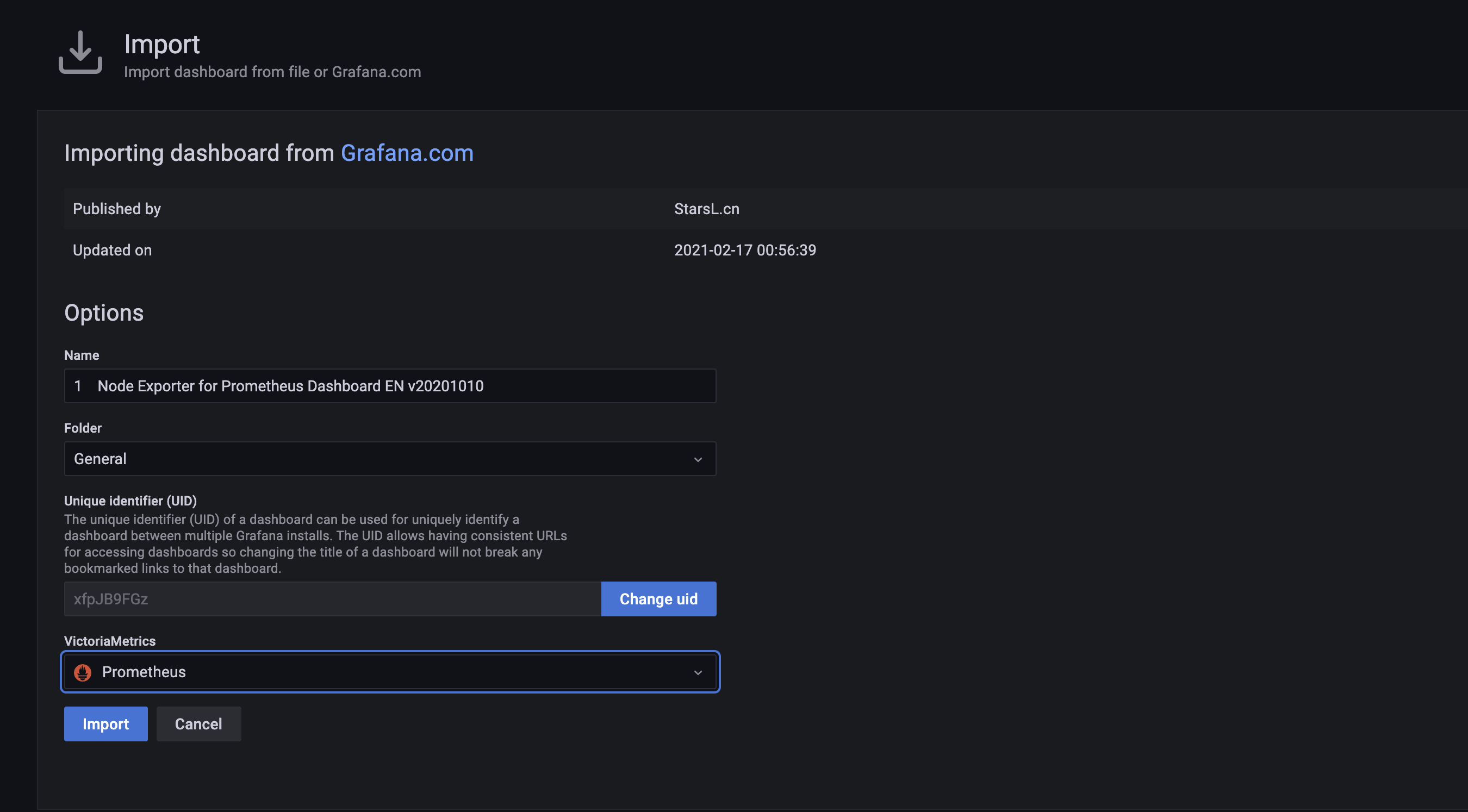
Task: Click the blue Import button
Action: tap(105, 723)
